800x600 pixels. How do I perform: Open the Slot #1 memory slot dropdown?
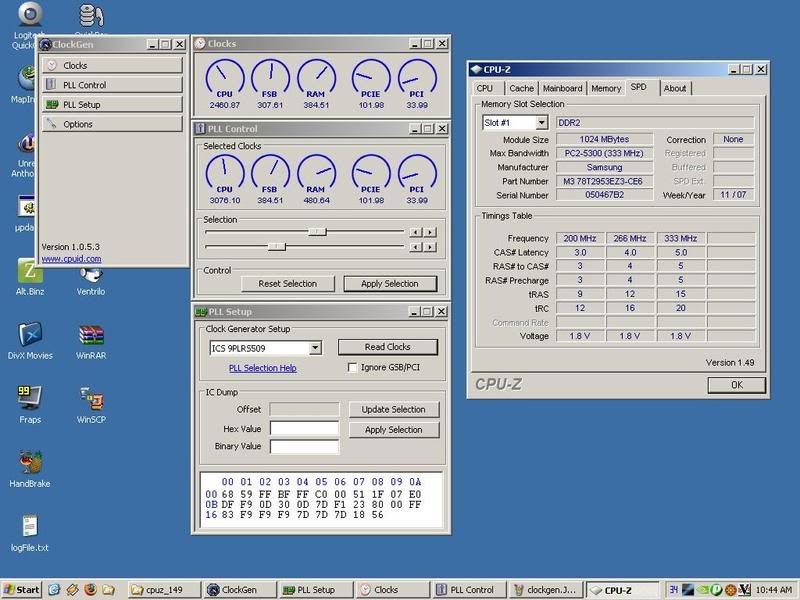tap(541, 122)
